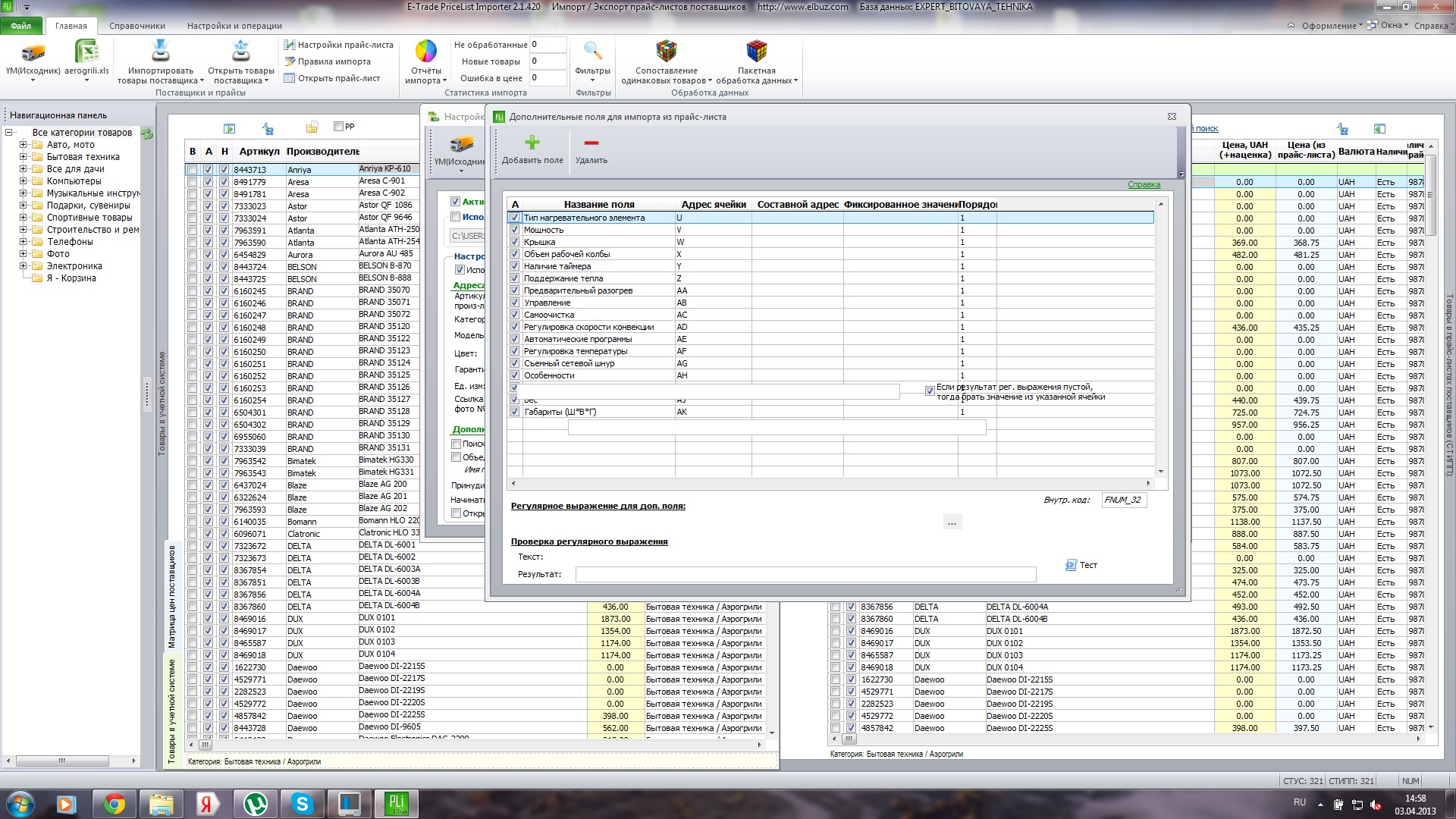
Task: Click the YM(Исходник) truck icon in ribbon
Action: click(x=33, y=53)
